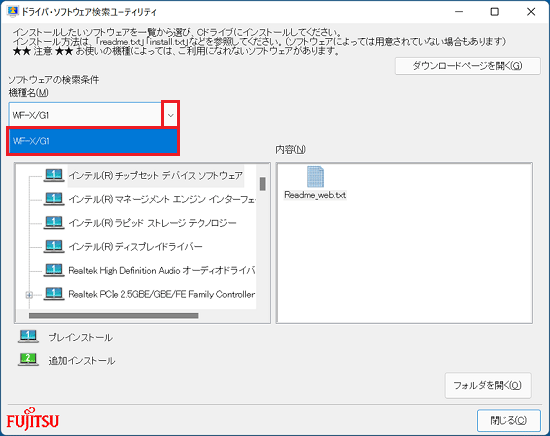Maximize the utility window
The image size is (550, 436).
[495, 12]
